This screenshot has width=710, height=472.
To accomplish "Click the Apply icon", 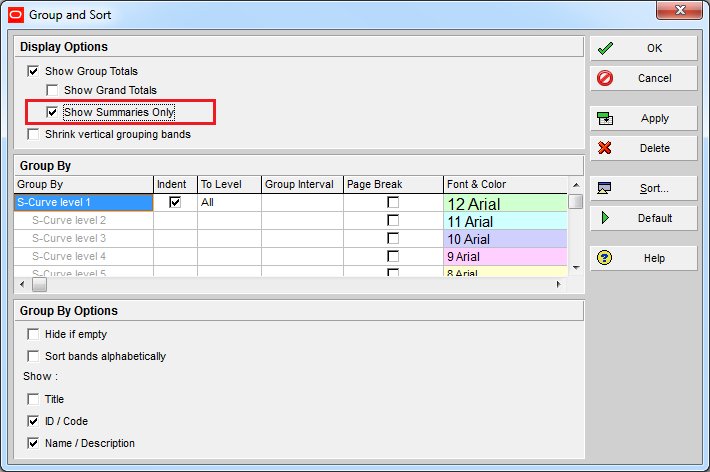I will tap(605, 119).
